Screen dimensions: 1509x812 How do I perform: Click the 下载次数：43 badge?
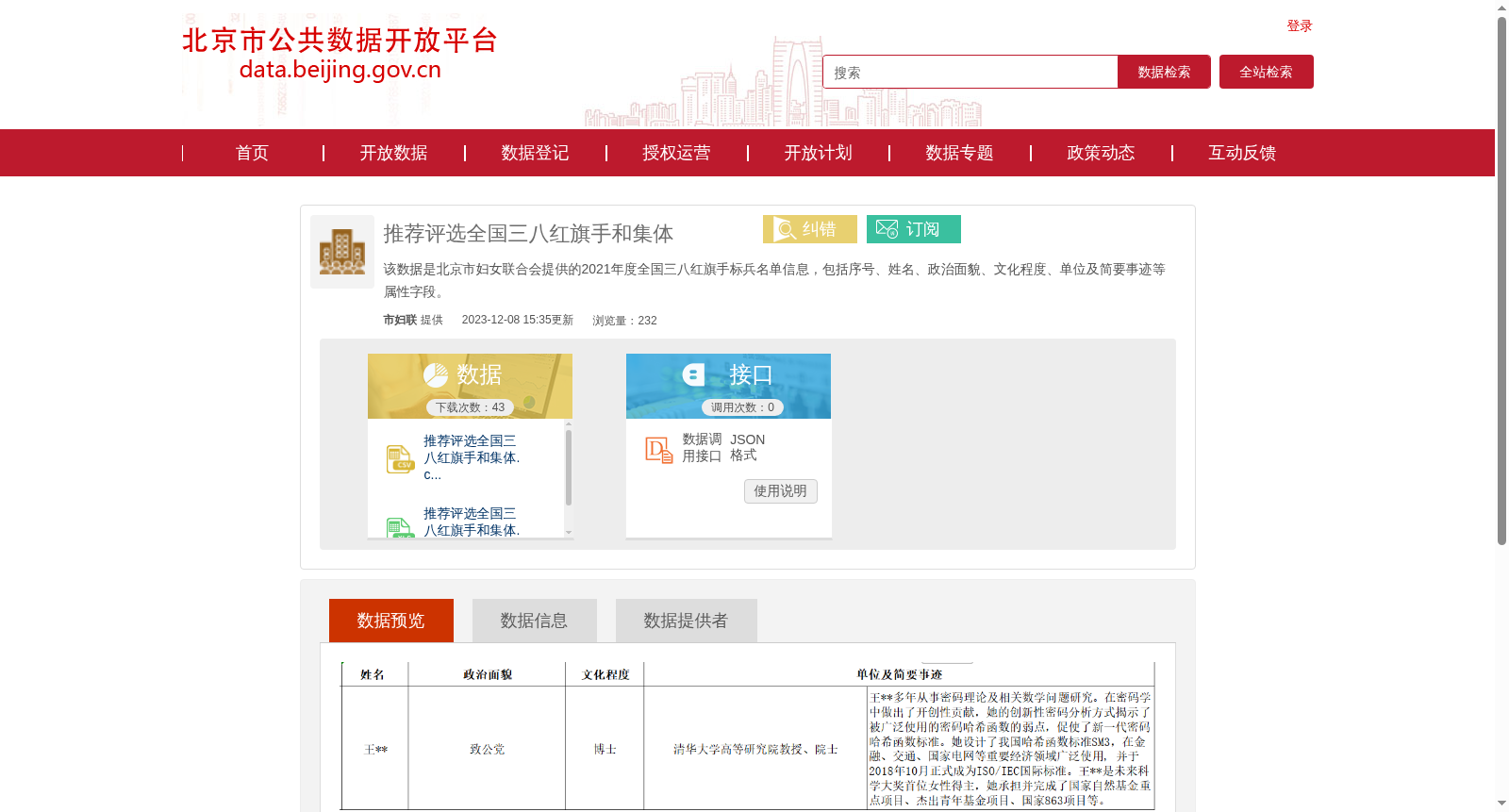[x=470, y=407]
